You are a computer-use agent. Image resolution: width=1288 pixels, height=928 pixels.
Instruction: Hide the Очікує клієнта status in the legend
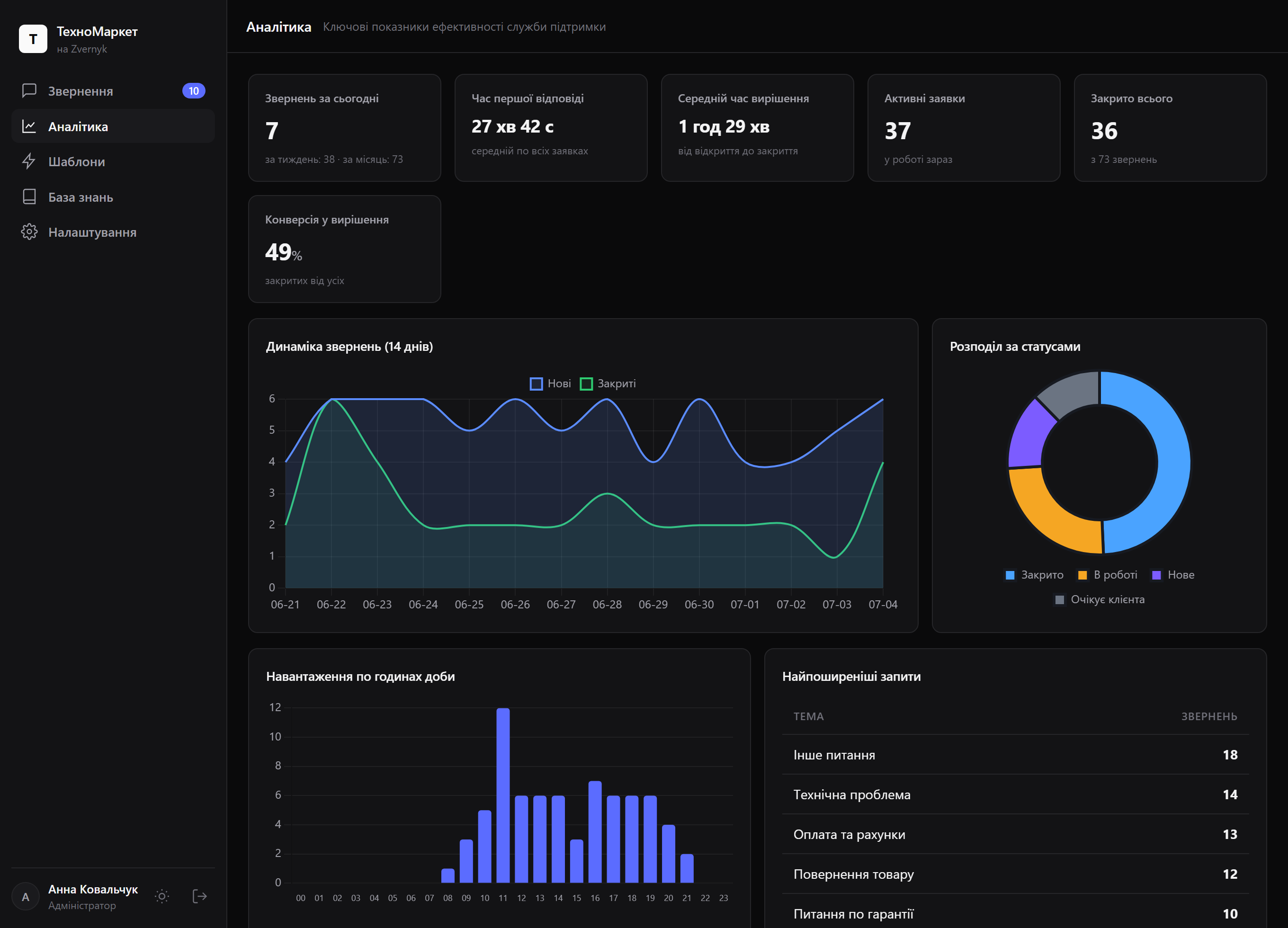click(1100, 600)
